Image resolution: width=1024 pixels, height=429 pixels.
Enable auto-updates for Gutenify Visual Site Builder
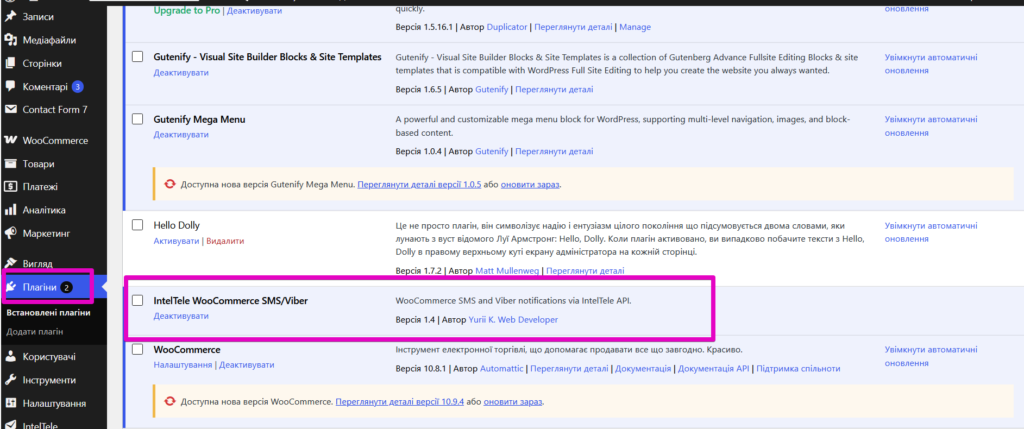pos(931,64)
